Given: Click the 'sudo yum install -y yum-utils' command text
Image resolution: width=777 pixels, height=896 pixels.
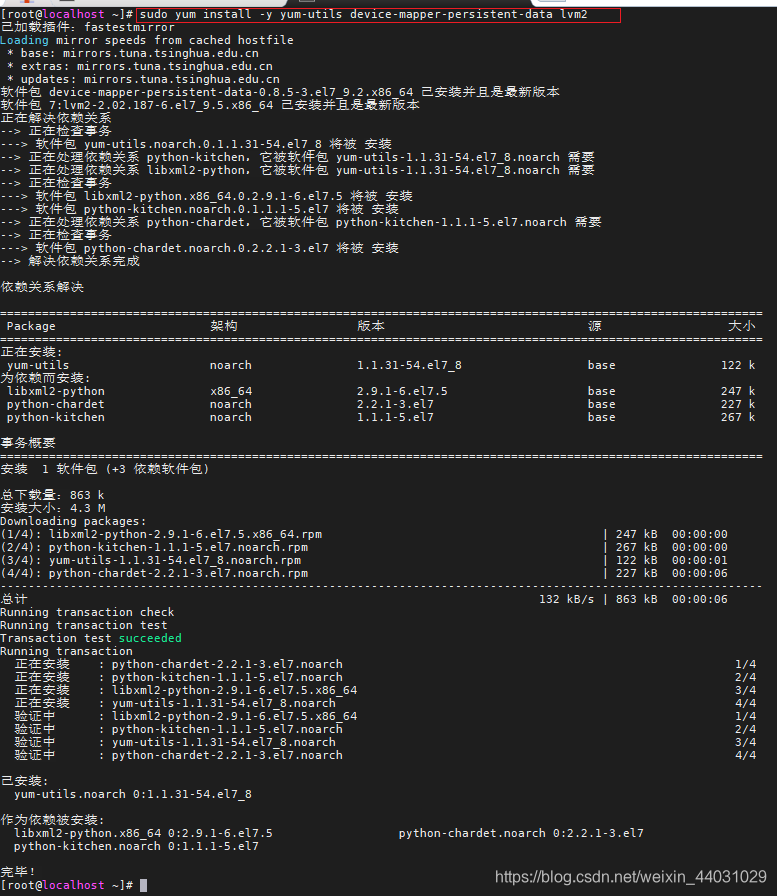Looking at the screenshot, I should coord(363,14).
